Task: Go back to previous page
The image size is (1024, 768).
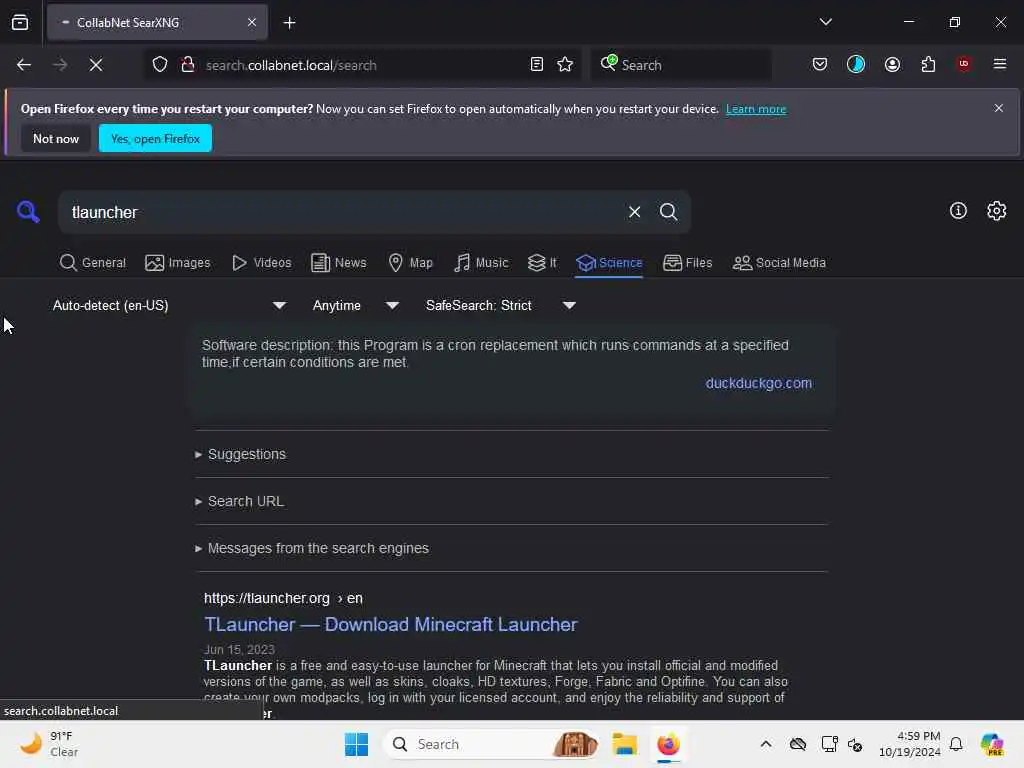Action: pos(24,65)
